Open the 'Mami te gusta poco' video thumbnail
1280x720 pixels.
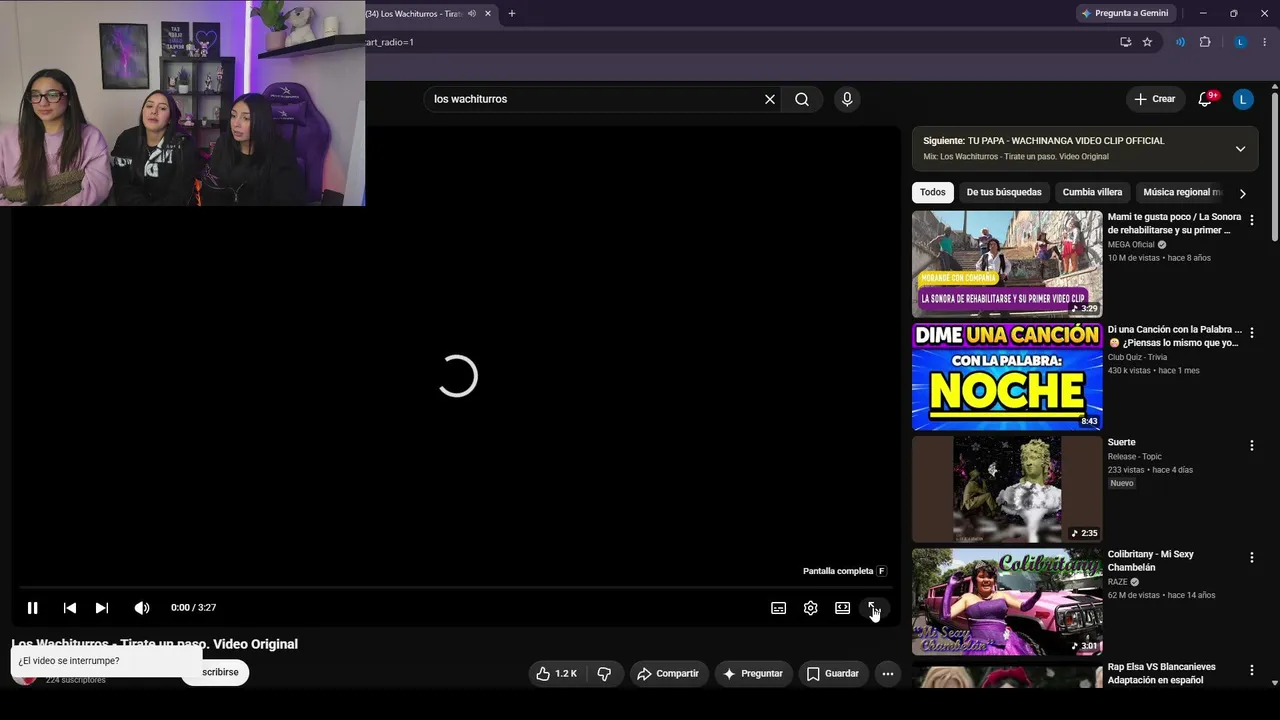(1007, 264)
